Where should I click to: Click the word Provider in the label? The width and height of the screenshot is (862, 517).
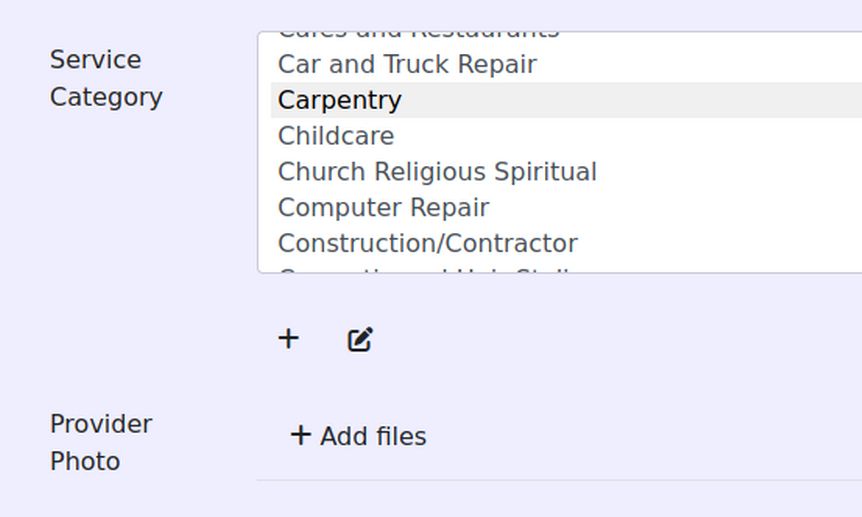click(x=101, y=424)
